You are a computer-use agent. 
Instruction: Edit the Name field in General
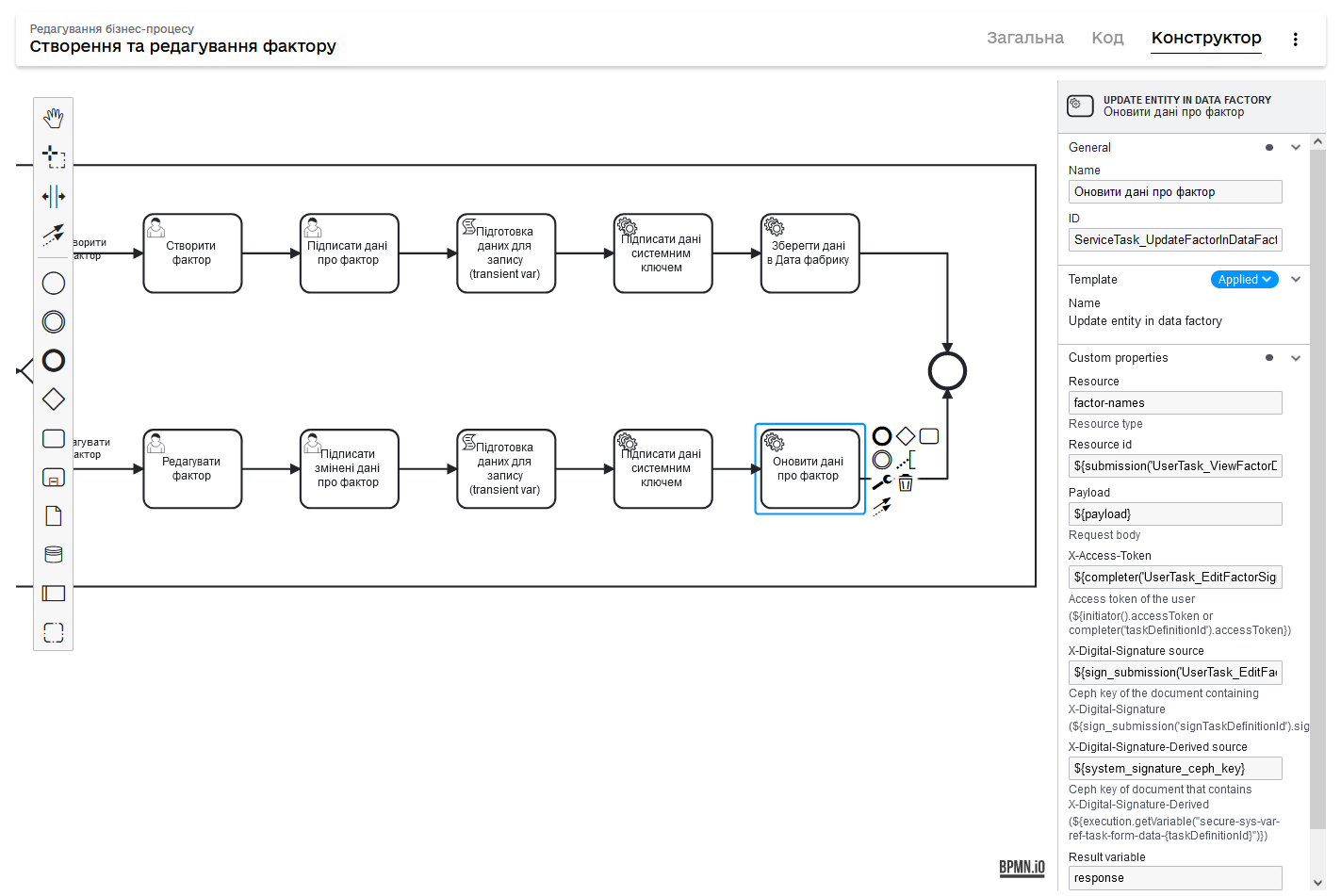(x=1175, y=191)
